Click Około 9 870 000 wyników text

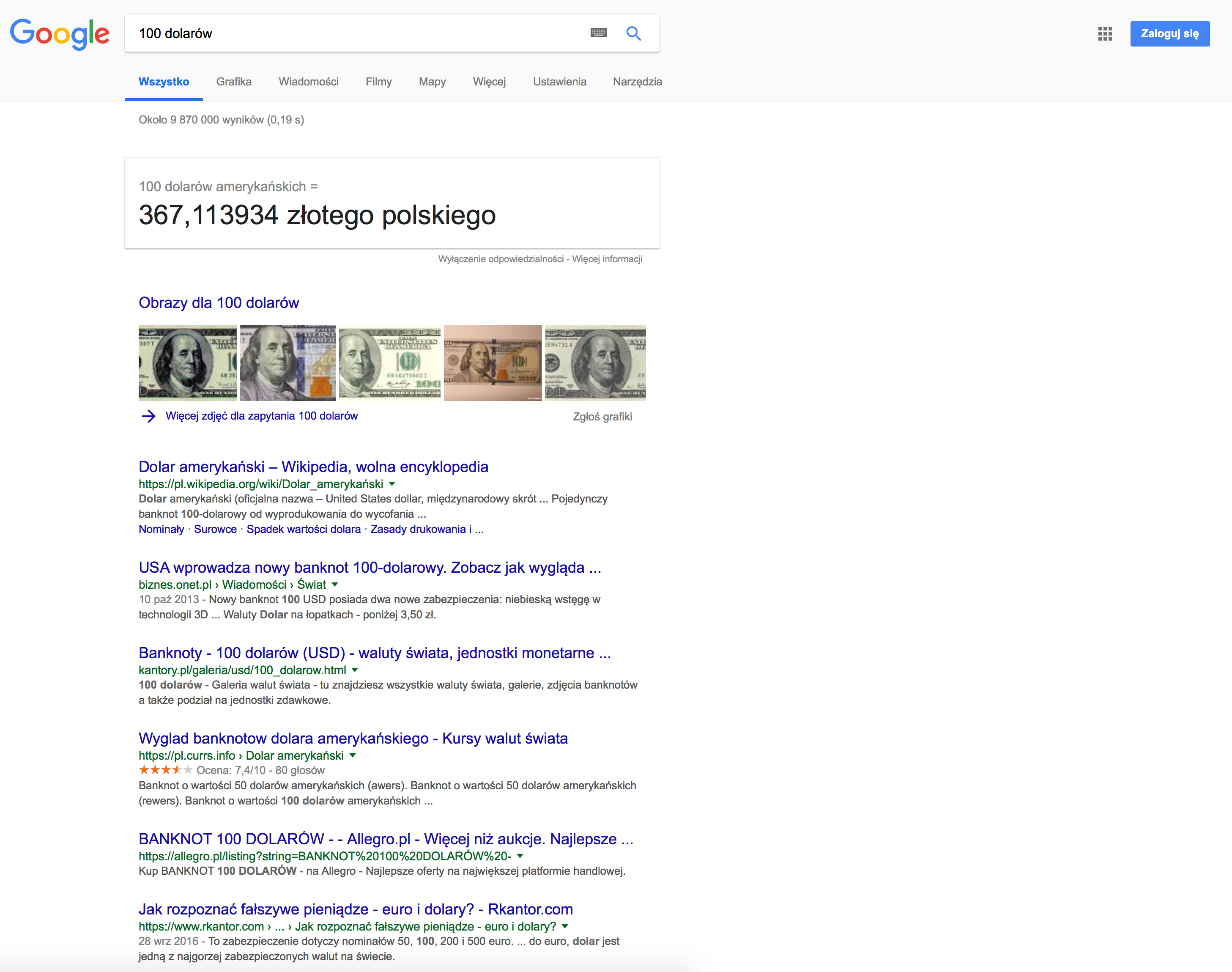221,120
